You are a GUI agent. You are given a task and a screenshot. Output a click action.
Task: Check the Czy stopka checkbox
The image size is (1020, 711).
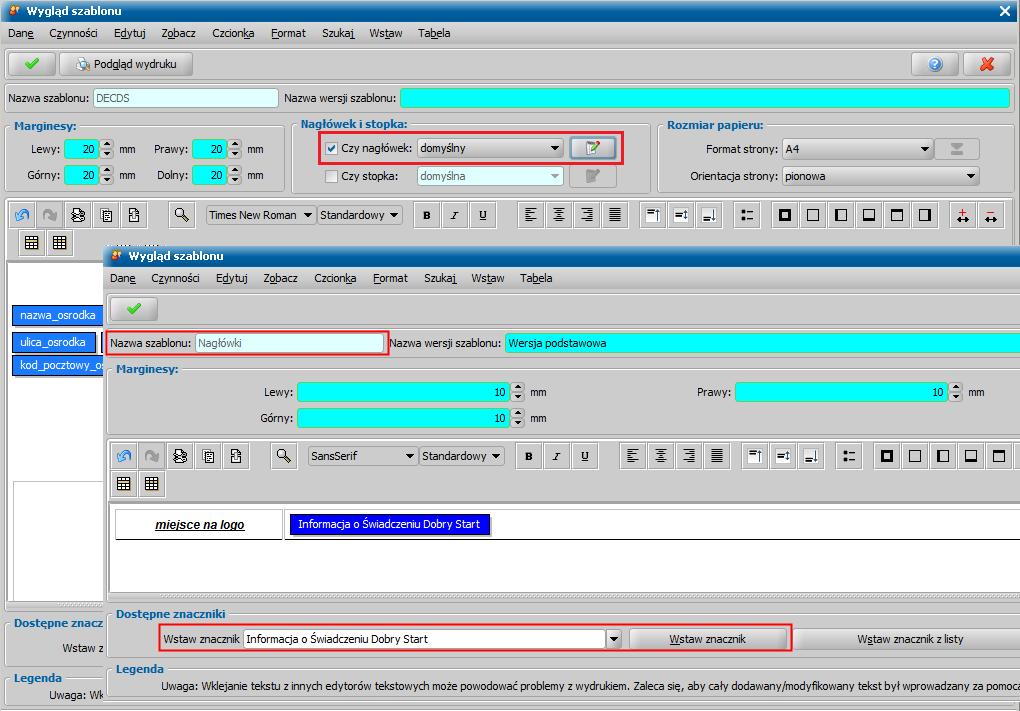(x=331, y=176)
